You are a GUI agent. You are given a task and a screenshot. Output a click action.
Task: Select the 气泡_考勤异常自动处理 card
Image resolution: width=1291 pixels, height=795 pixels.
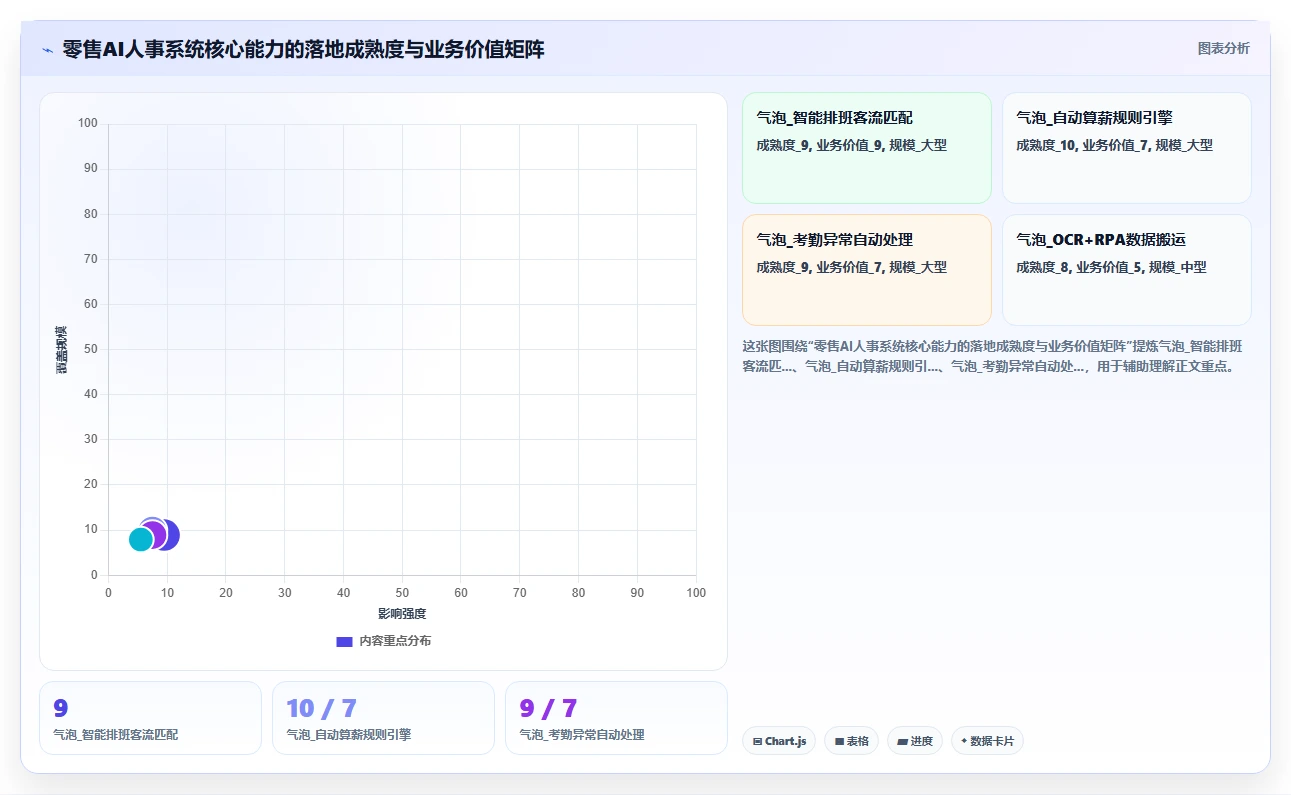[866, 270]
